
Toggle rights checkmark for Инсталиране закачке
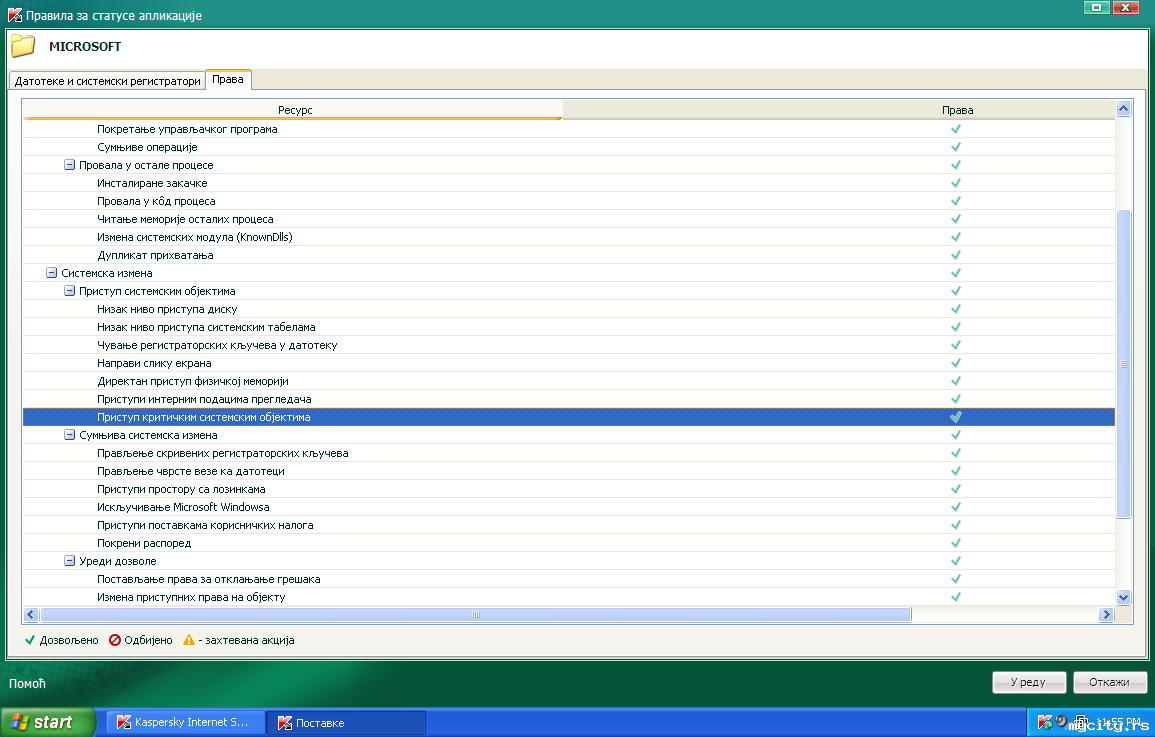click(956, 183)
